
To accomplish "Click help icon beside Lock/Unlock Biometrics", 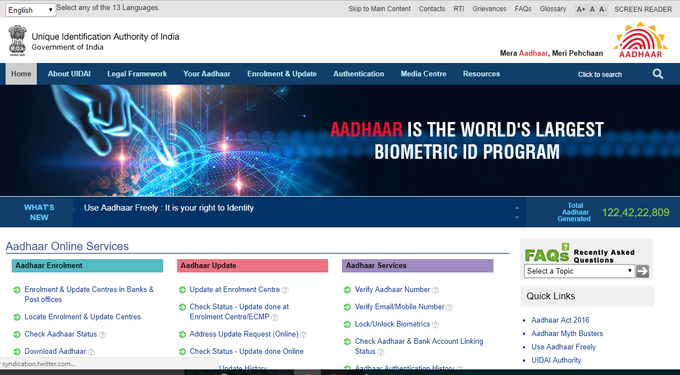I will click(x=435, y=325).
